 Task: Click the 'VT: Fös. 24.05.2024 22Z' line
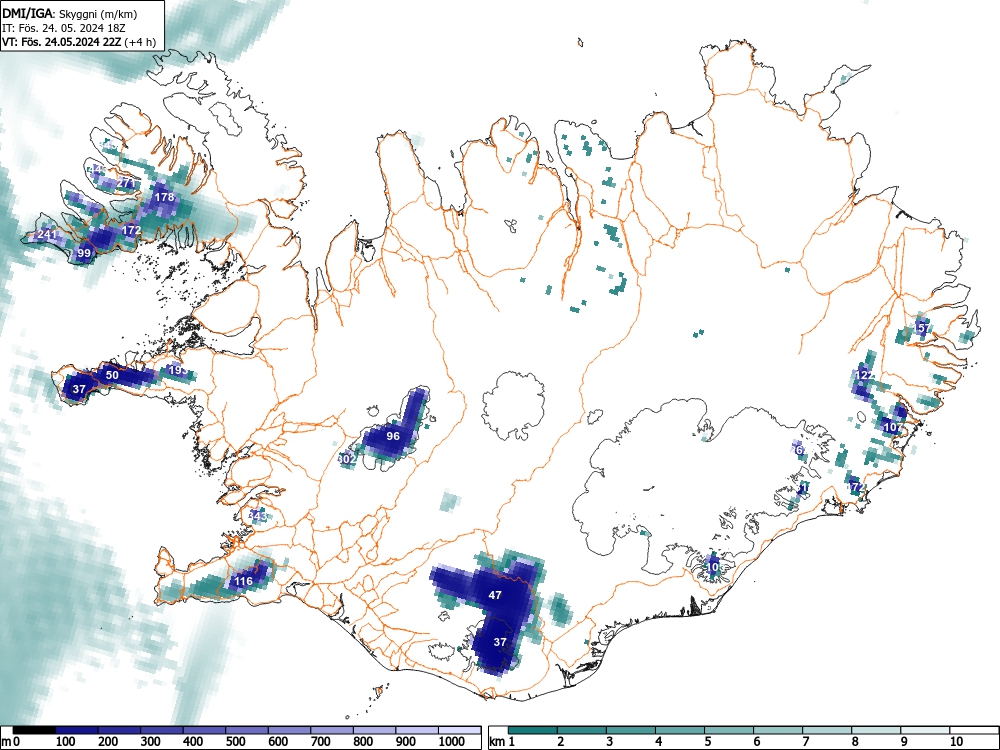tap(62, 42)
